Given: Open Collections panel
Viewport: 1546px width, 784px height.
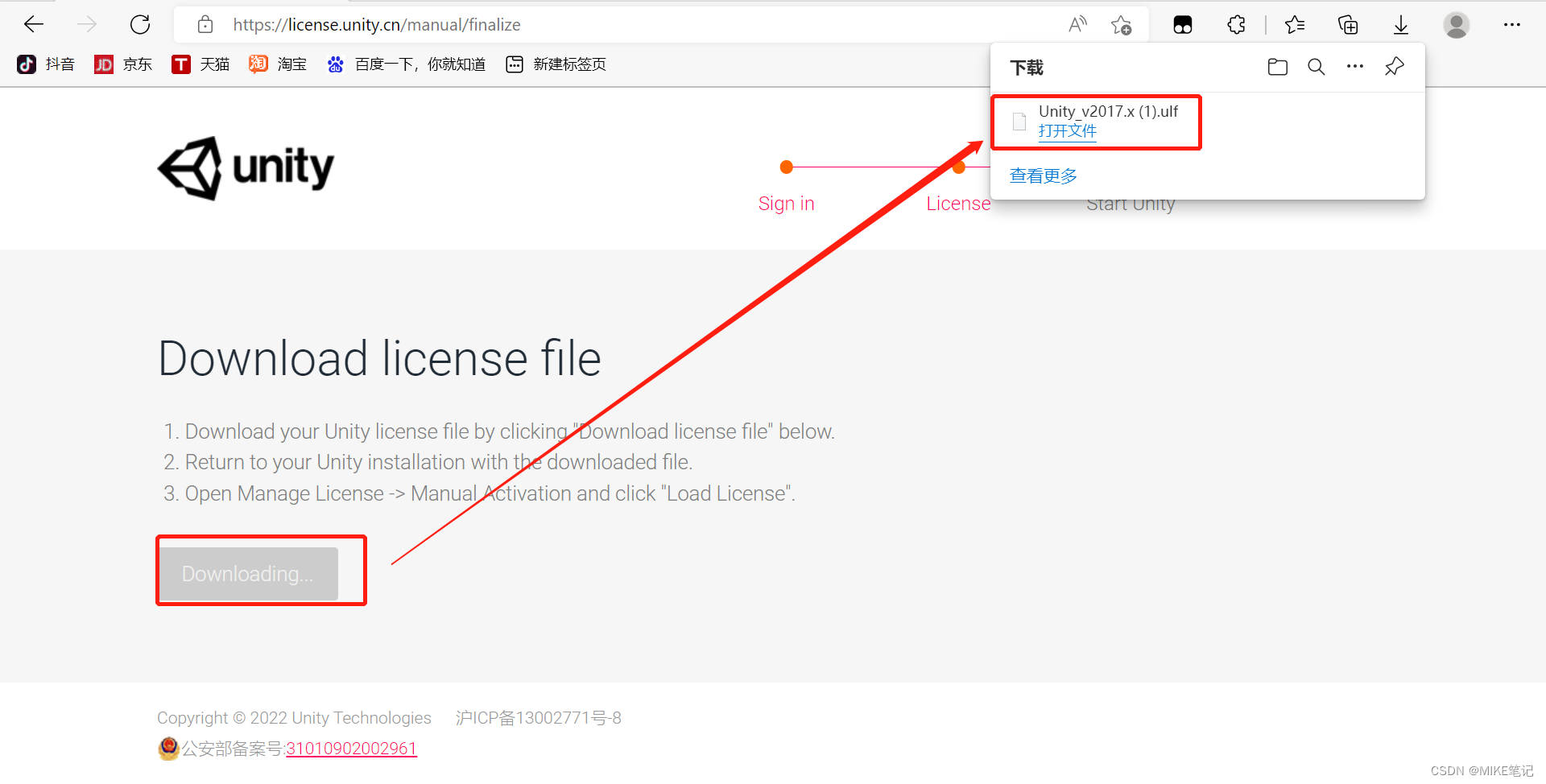Looking at the screenshot, I should 1348,25.
